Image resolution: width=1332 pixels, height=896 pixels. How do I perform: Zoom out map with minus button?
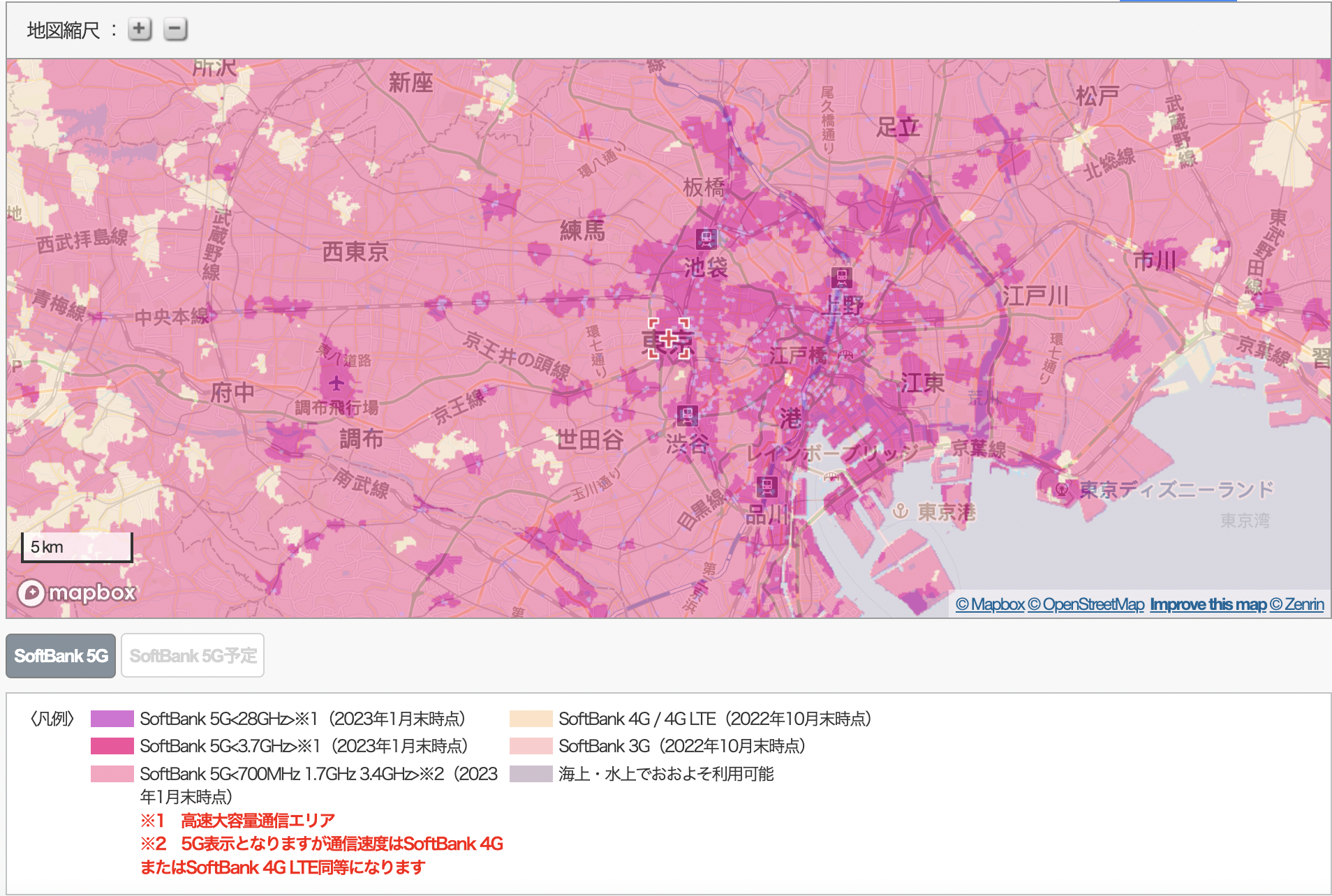(x=175, y=29)
